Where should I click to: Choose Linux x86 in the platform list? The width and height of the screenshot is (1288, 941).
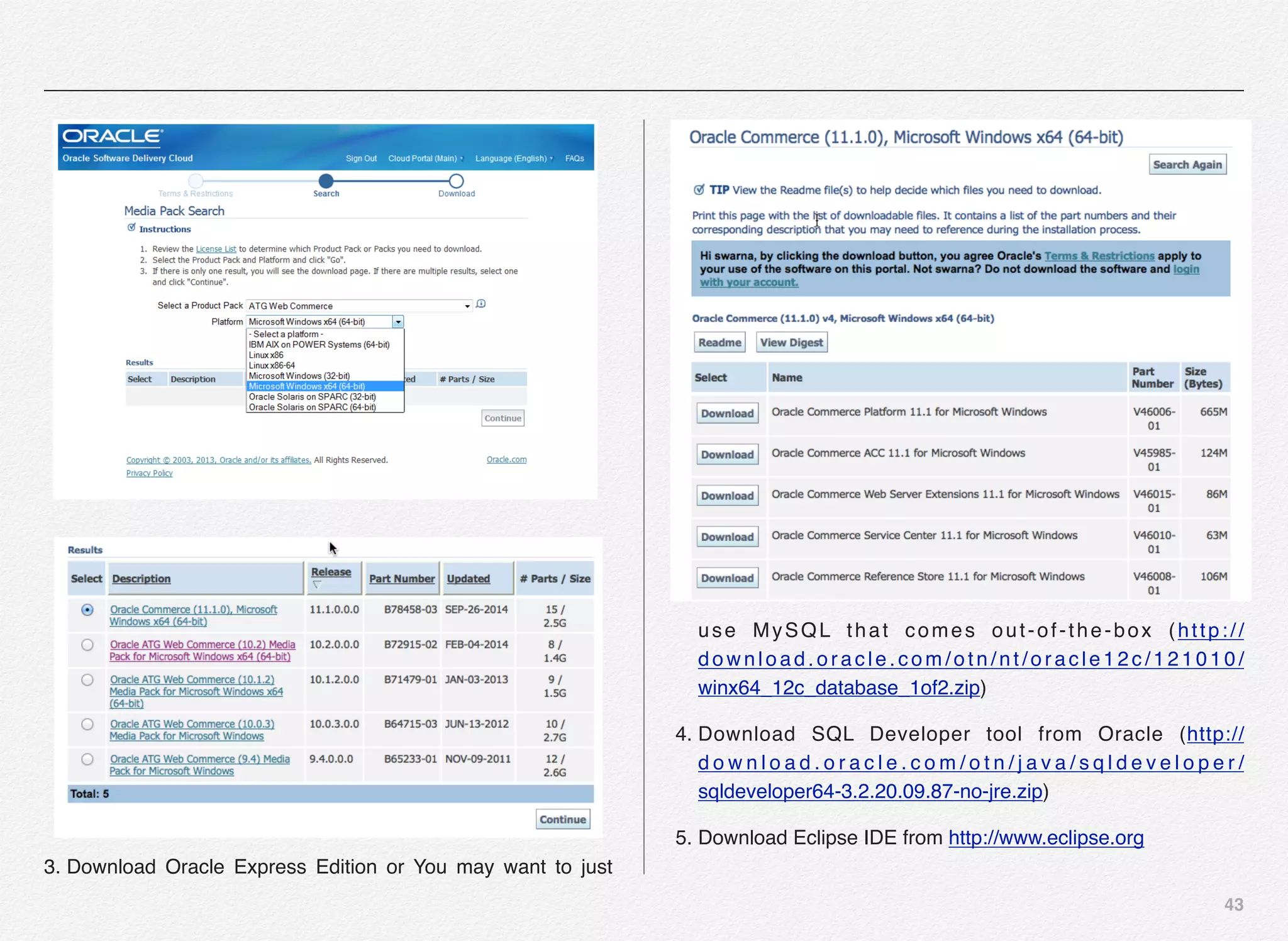[266, 355]
